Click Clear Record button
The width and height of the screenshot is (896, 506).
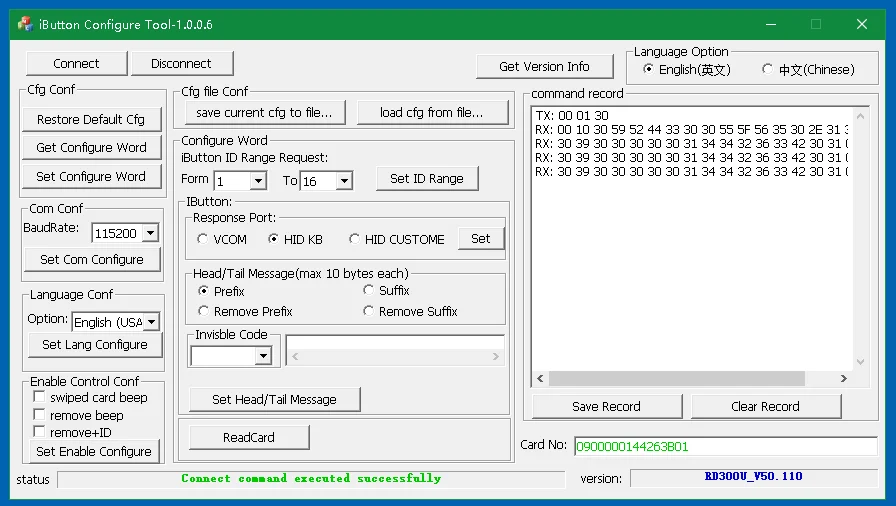766,406
